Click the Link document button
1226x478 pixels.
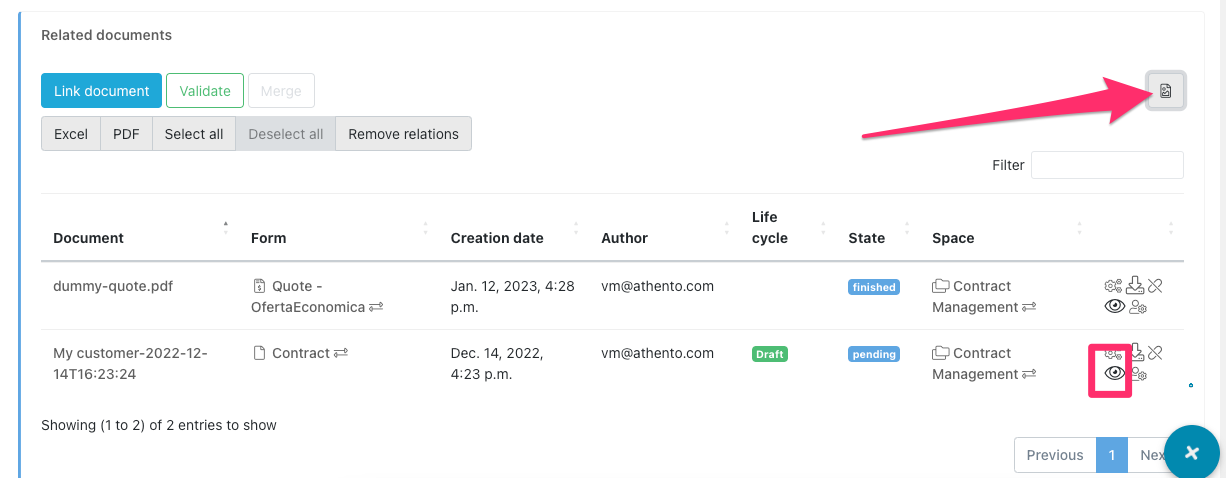click(x=101, y=91)
